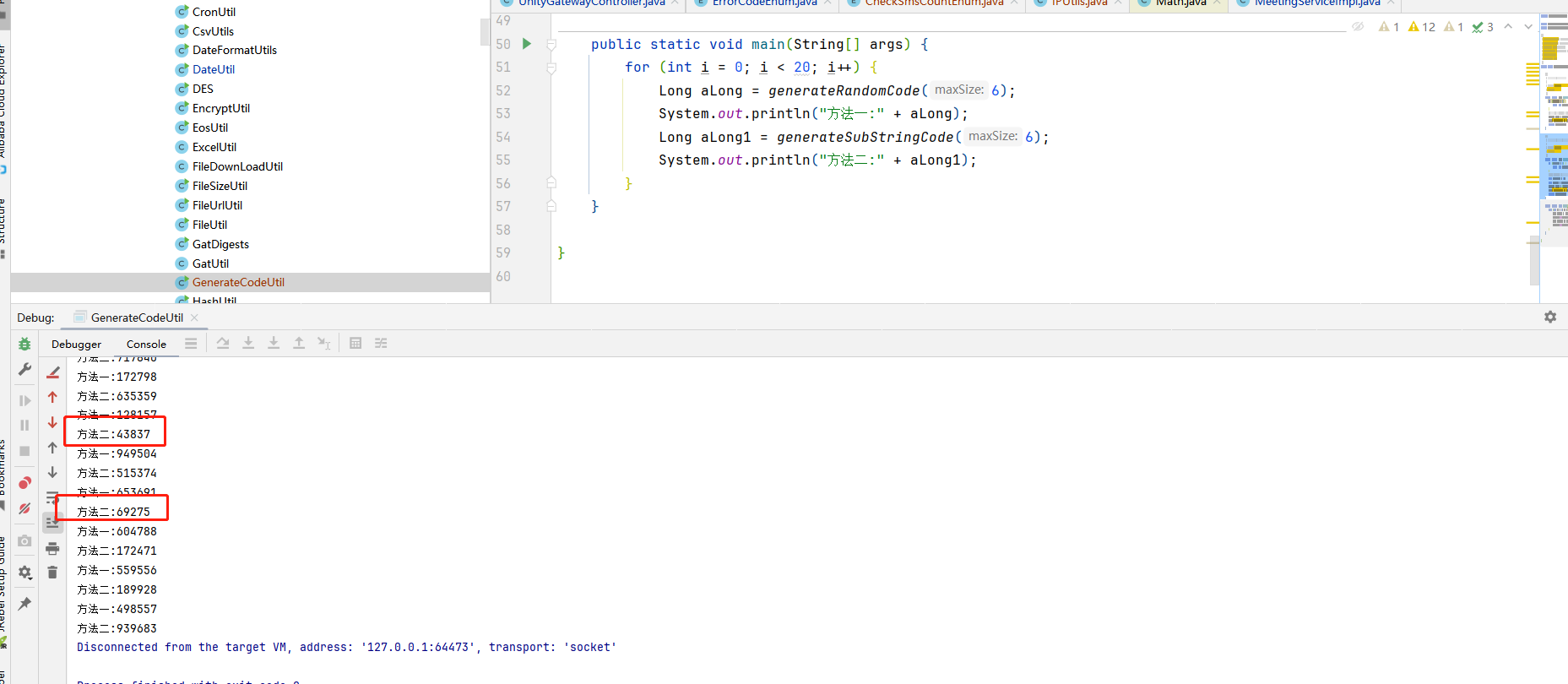The height and width of the screenshot is (684, 1568).
Task: Go to previous highlighted error arrow
Action: (x=1508, y=27)
